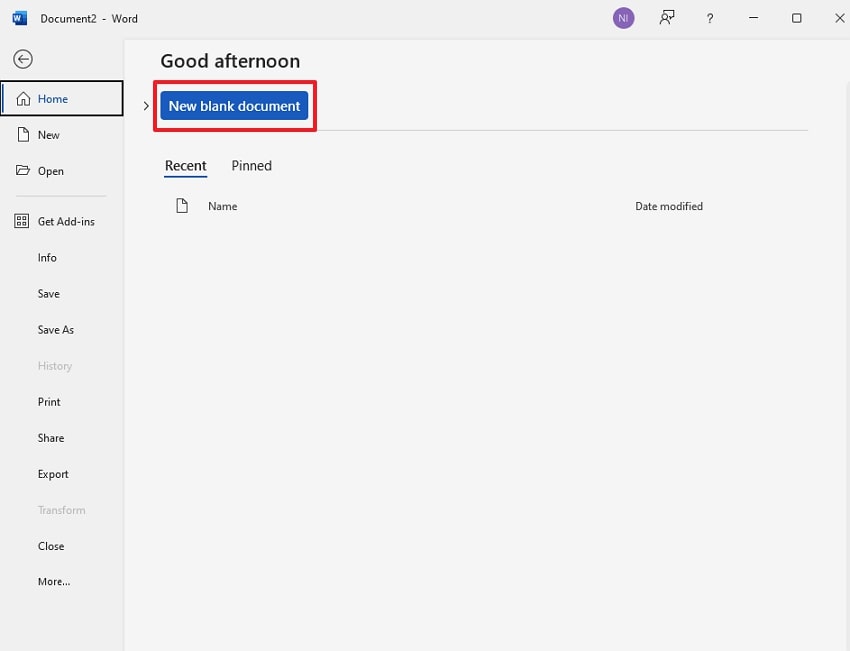850x651 pixels.
Task: Switch to the Pinned tab
Action: pyautogui.click(x=252, y=166)
